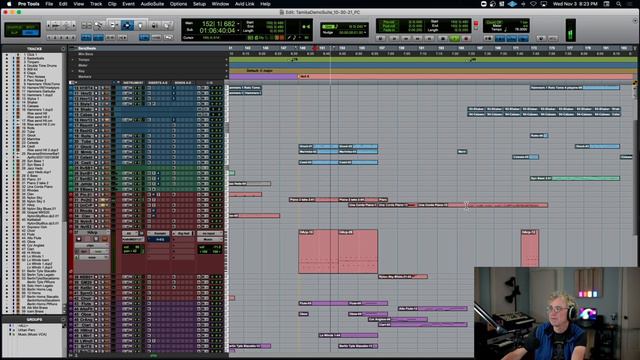Click the Bars|Beats main ruler label
Image resolution: width=640 pixels, height=360 pixels.
coord(87,48)
